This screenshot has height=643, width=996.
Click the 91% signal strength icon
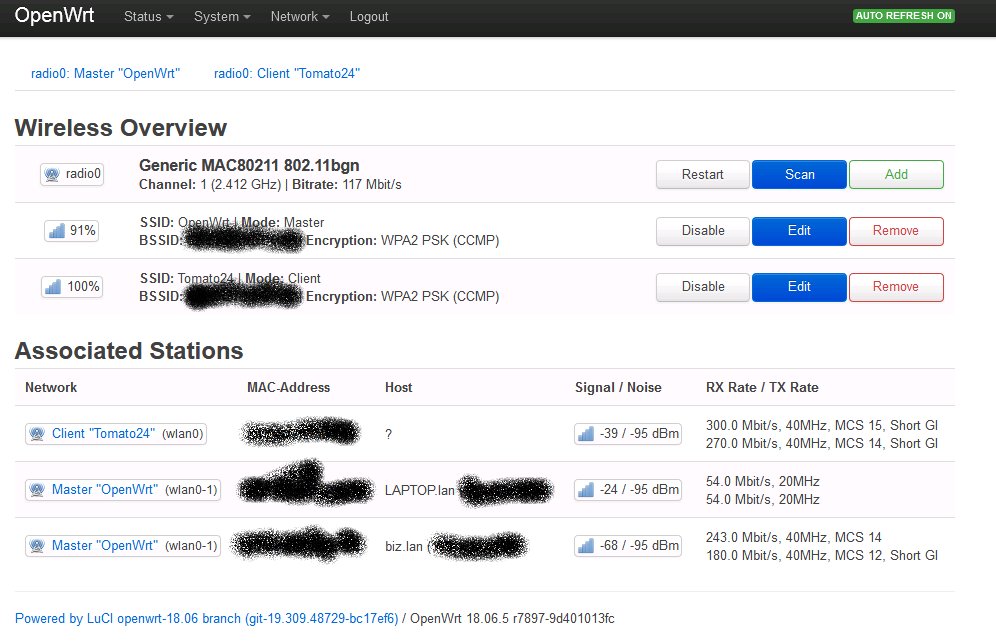click(57, 230)
